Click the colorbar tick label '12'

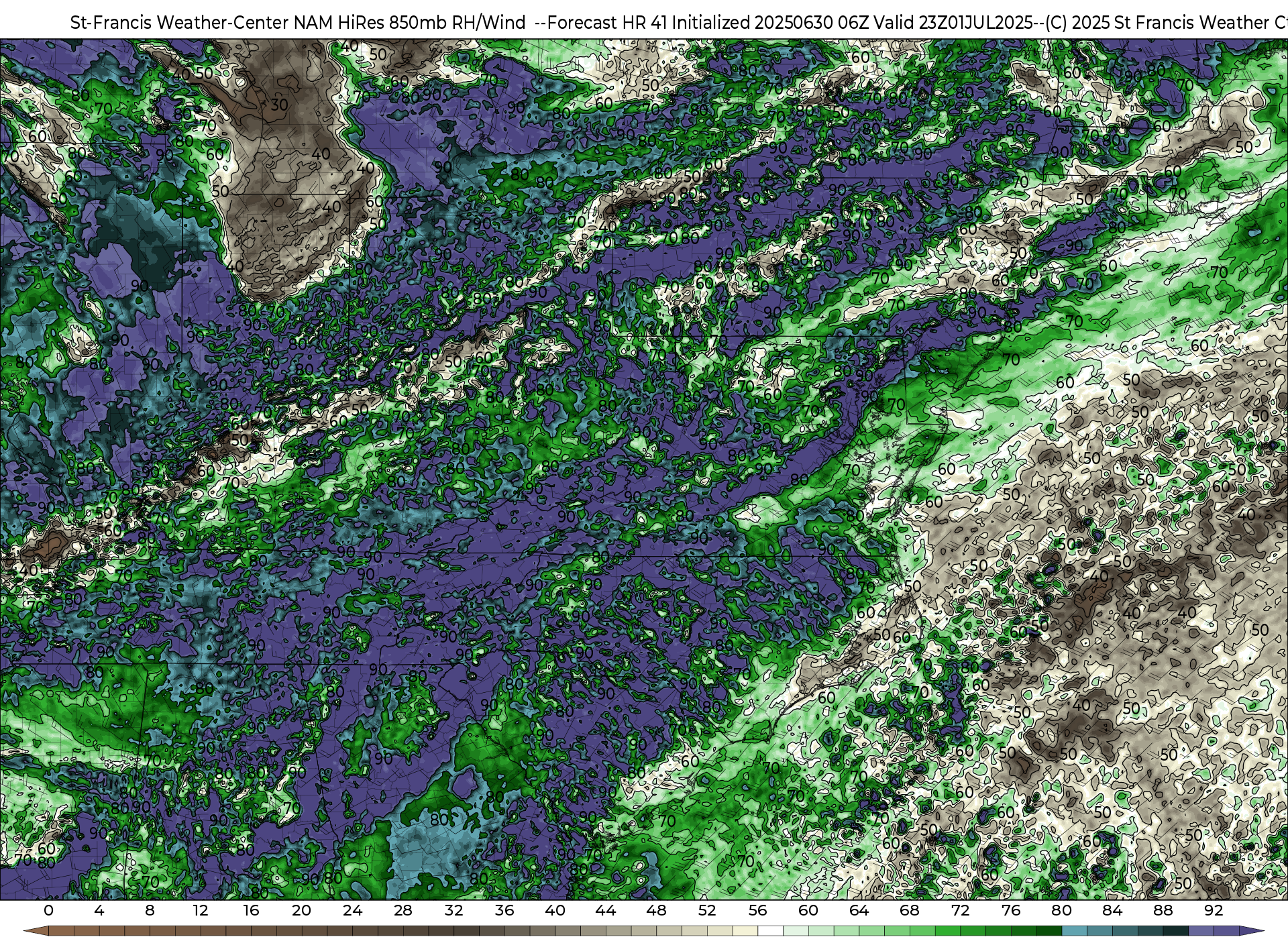pyautogui.click(x=200, y=910)
